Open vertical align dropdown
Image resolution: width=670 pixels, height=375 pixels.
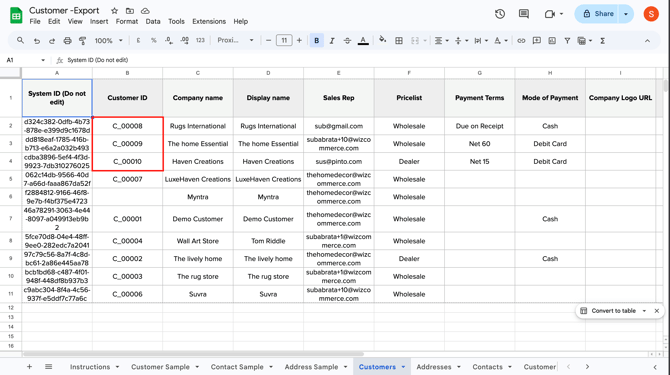pos(461,41)
